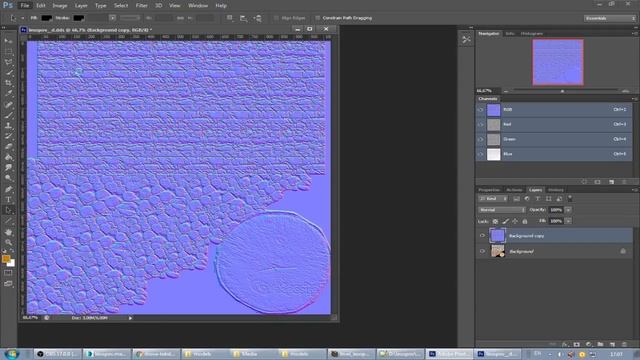The height and width of the screenshot is (360, 640).
Task: Click the orange foreground color swatch
Action: click(x=6, y=259)
